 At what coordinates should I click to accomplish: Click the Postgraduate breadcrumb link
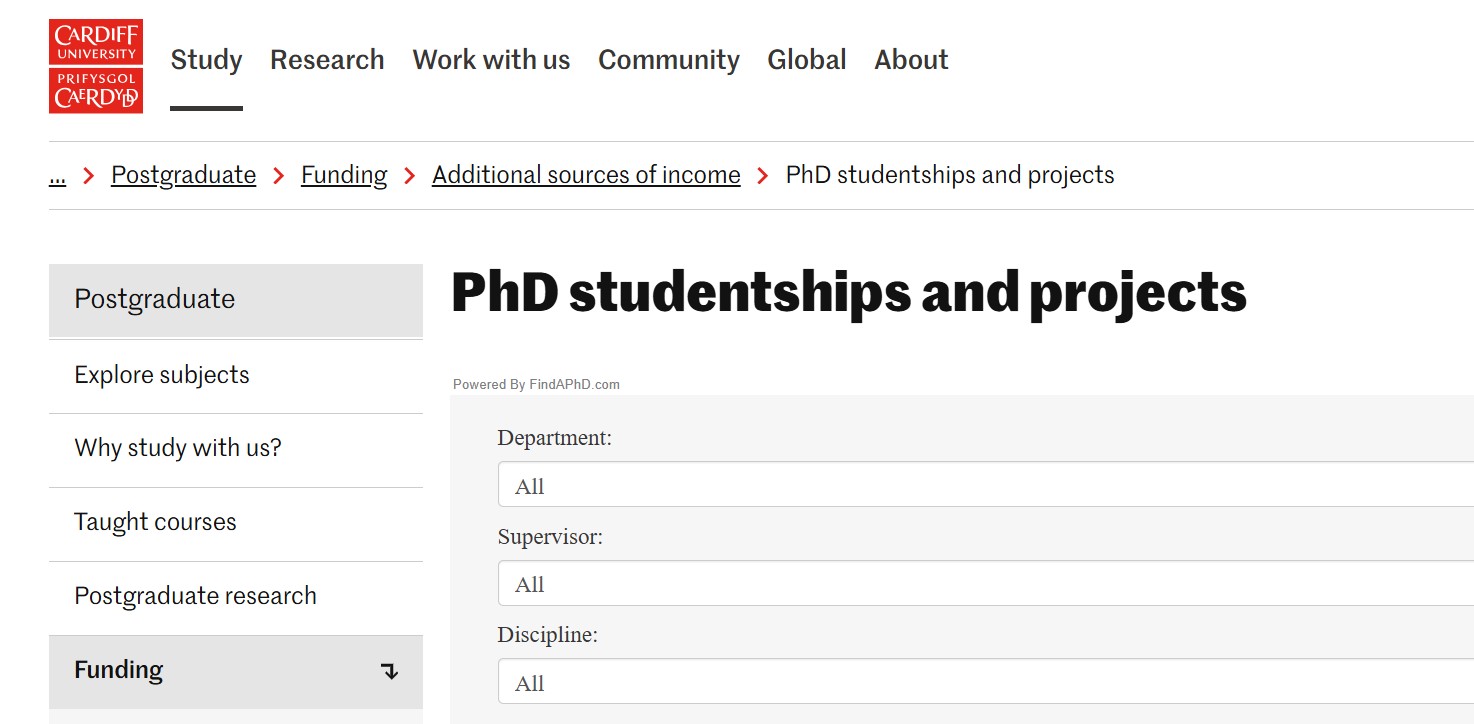click(183, 175)
